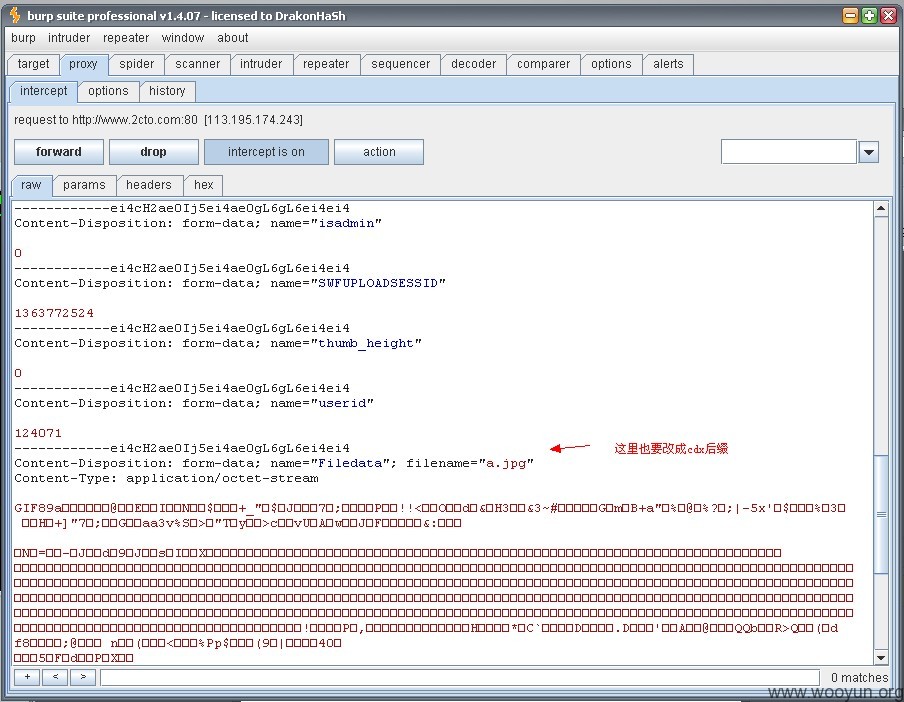Viewport: 904px width, 702px height.
Task: Minimize the Burp Suite window
Action: point(850,16)
